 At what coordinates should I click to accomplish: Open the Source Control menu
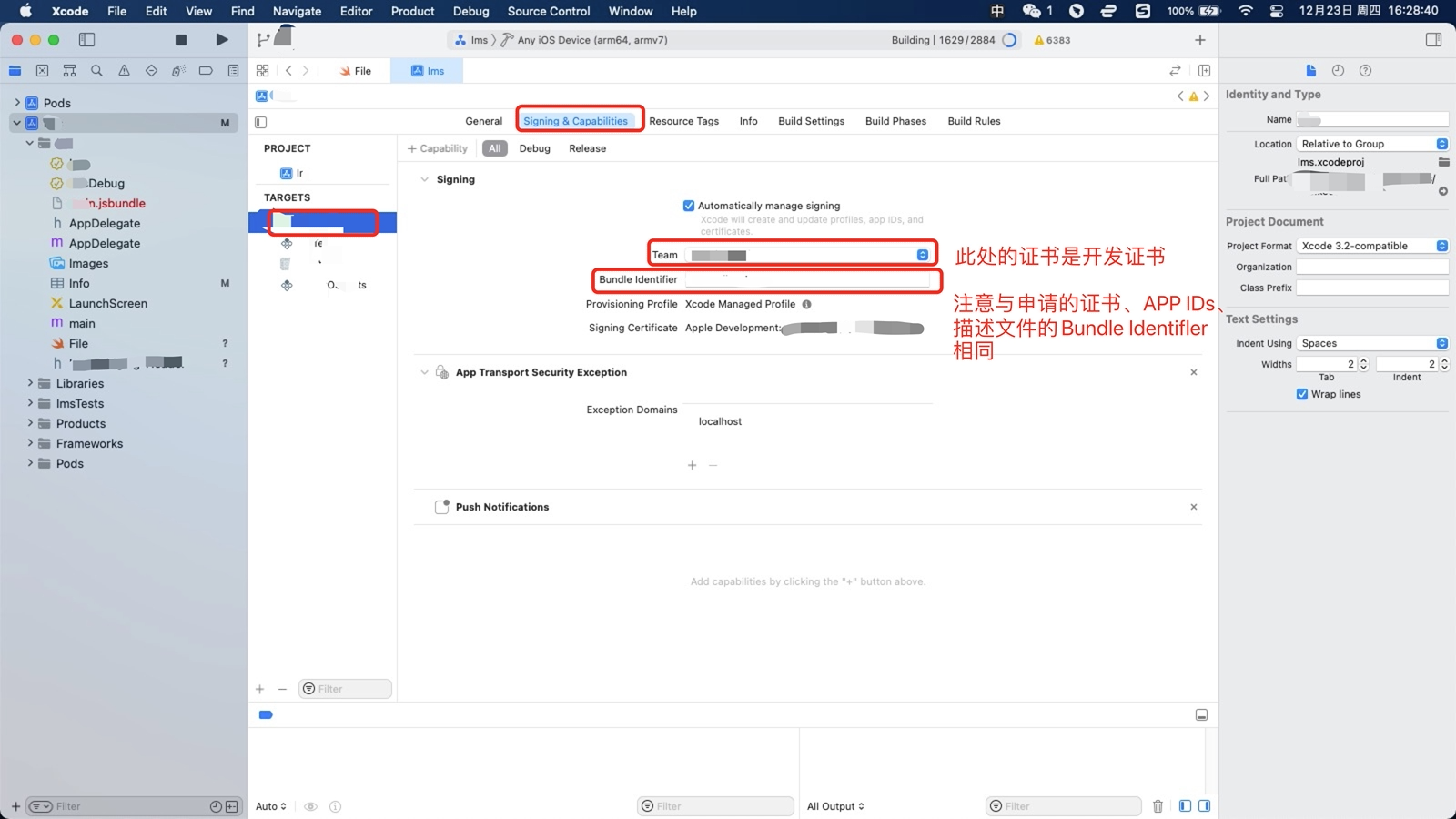pos(549,11)
